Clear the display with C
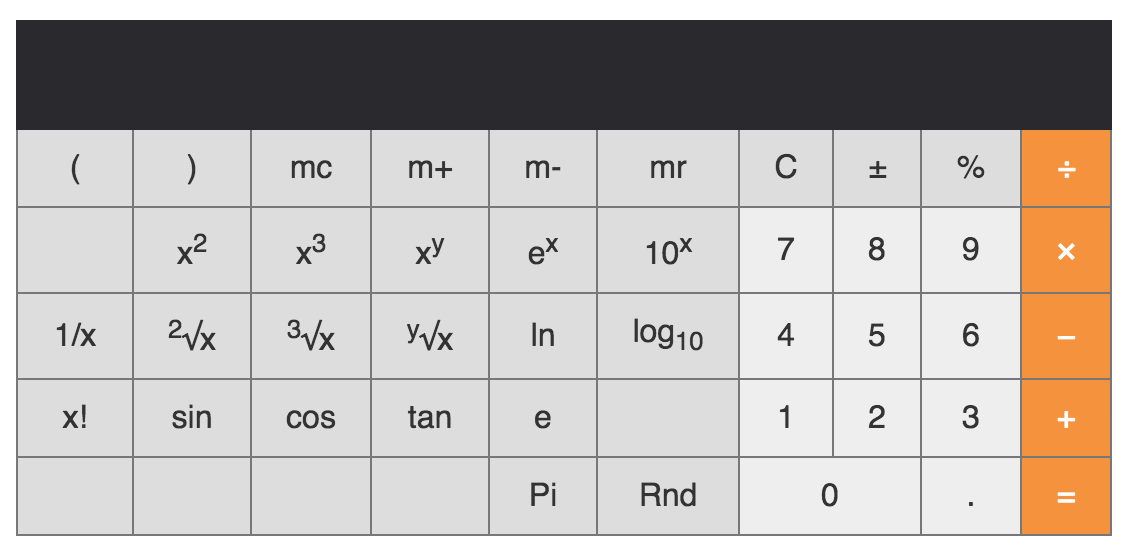This screenshot has height=556, width=1132. 786,169
